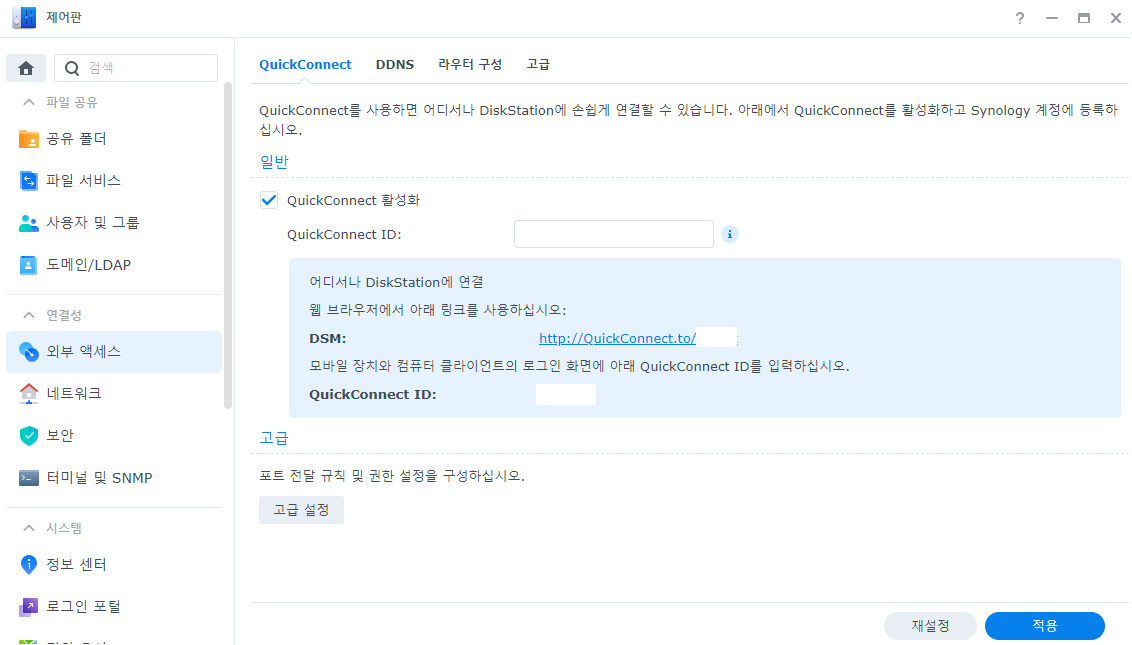The width and height of the screenshot is (1132, 645).
Task: Click the 적용 button
Action: click(x=1045, y=625)
